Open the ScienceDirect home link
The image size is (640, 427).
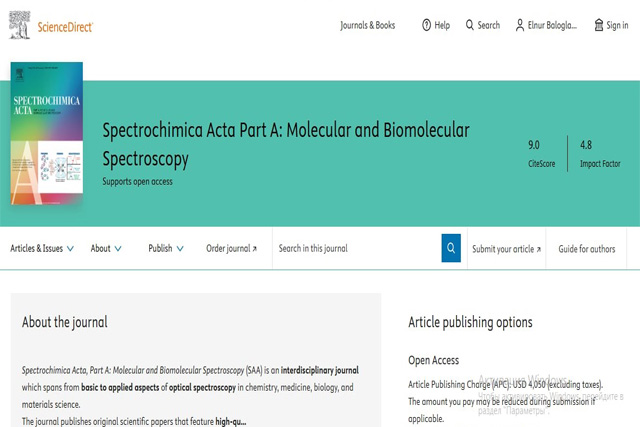click(65, 27)
